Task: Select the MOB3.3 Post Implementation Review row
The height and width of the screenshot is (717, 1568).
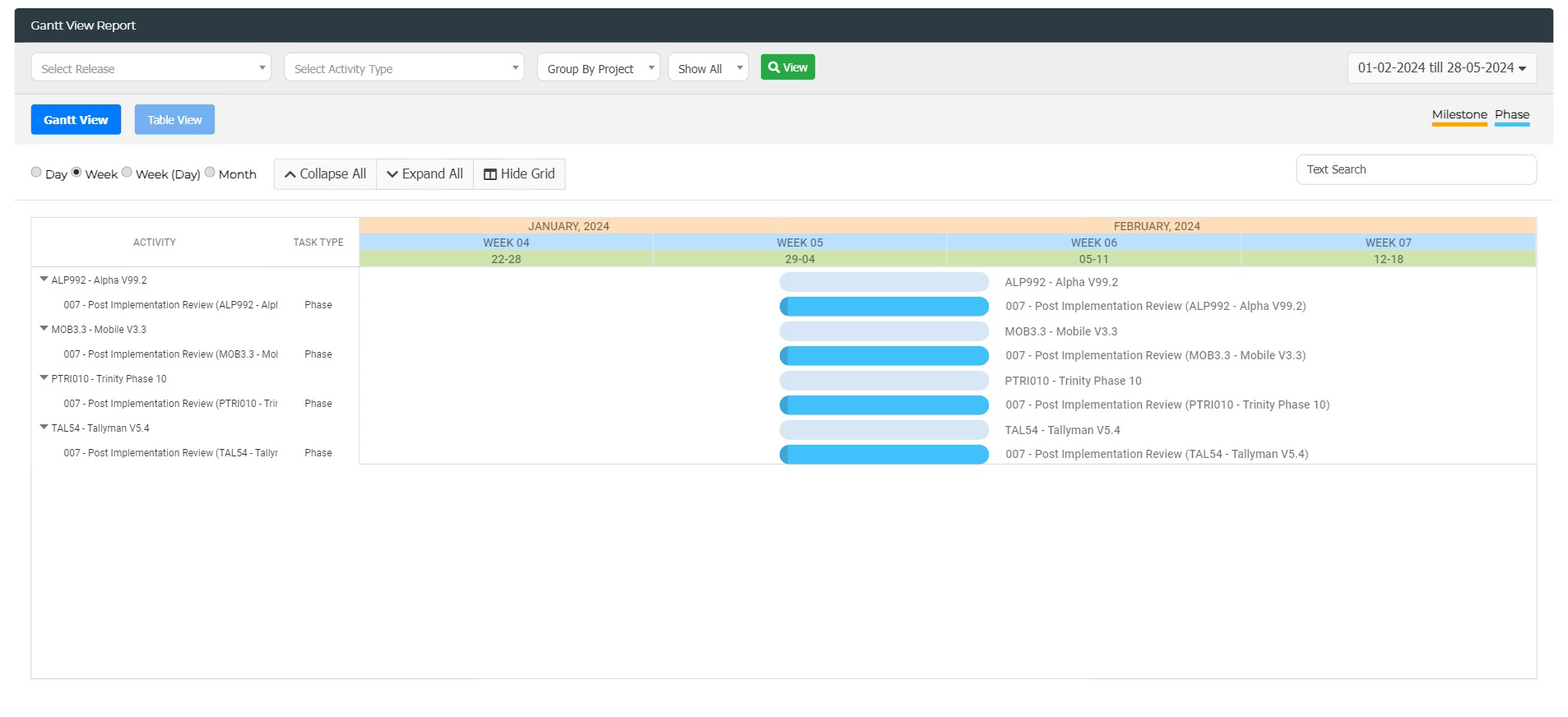Action: 195,354
